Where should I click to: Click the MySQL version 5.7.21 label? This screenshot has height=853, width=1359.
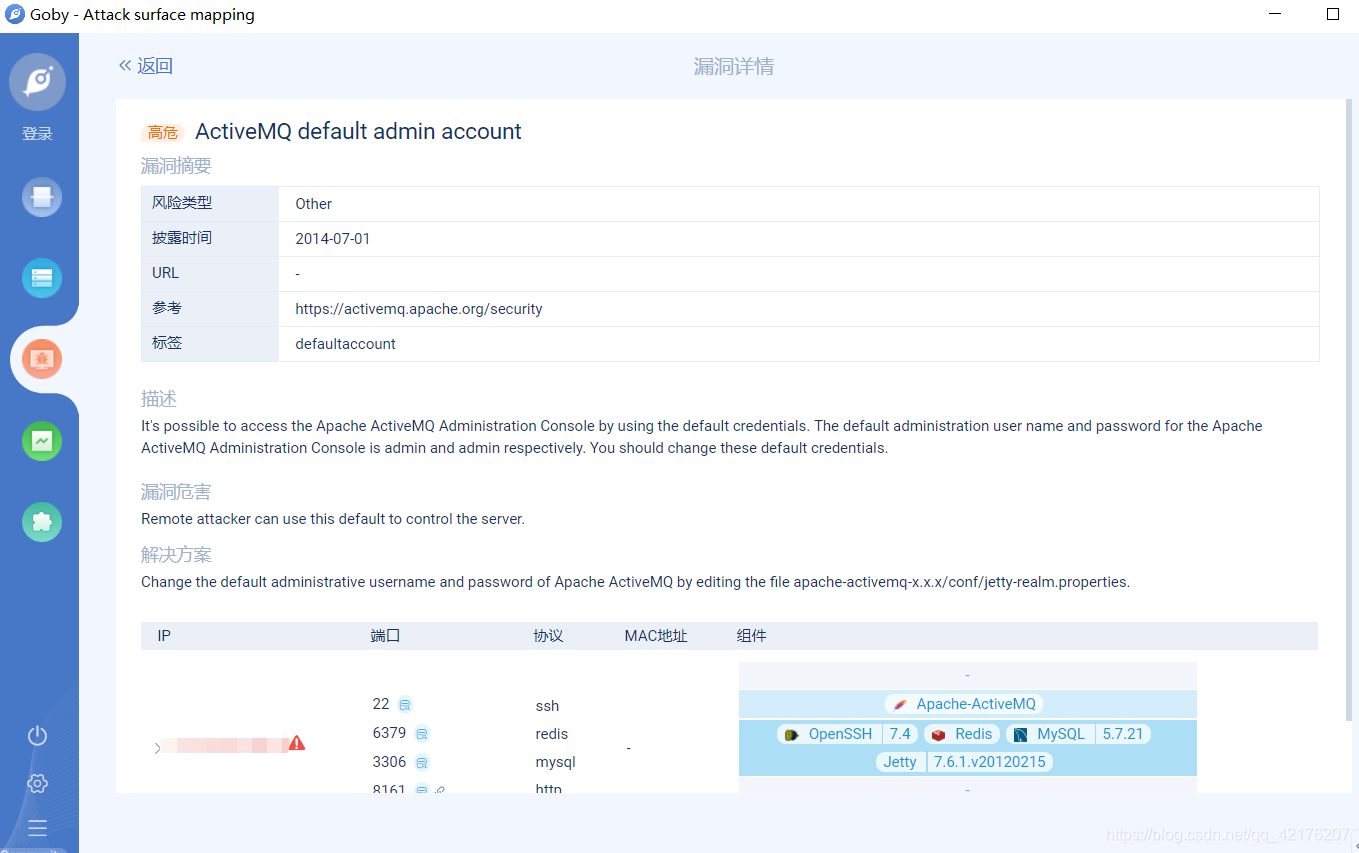[1123, 734]
